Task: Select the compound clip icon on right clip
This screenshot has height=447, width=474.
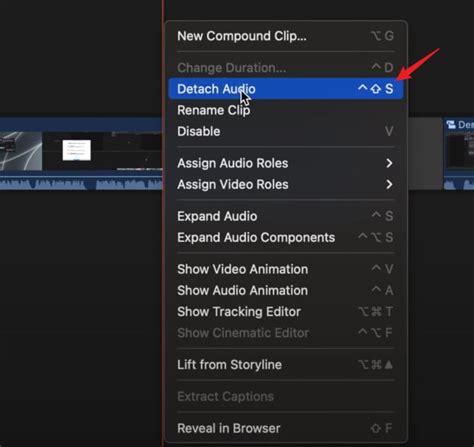Action: tap(451, 125)
